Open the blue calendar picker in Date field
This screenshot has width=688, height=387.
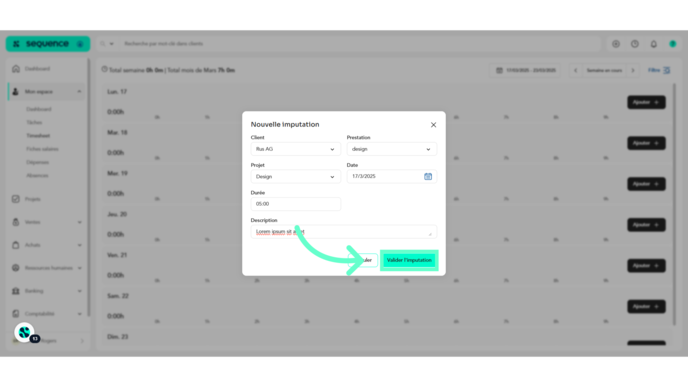point(428,176)
